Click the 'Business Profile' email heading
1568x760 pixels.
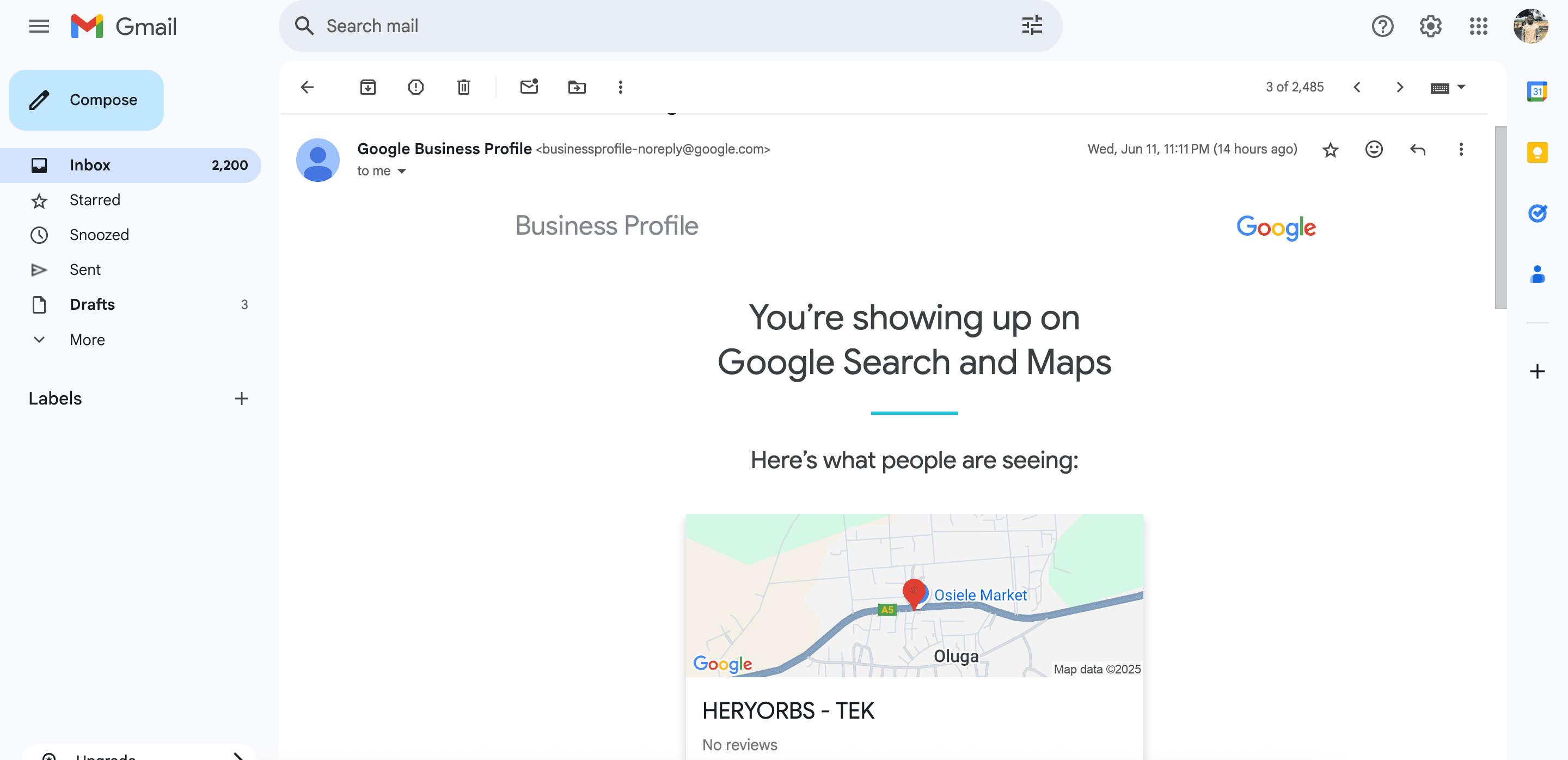[x=607, y=226]
